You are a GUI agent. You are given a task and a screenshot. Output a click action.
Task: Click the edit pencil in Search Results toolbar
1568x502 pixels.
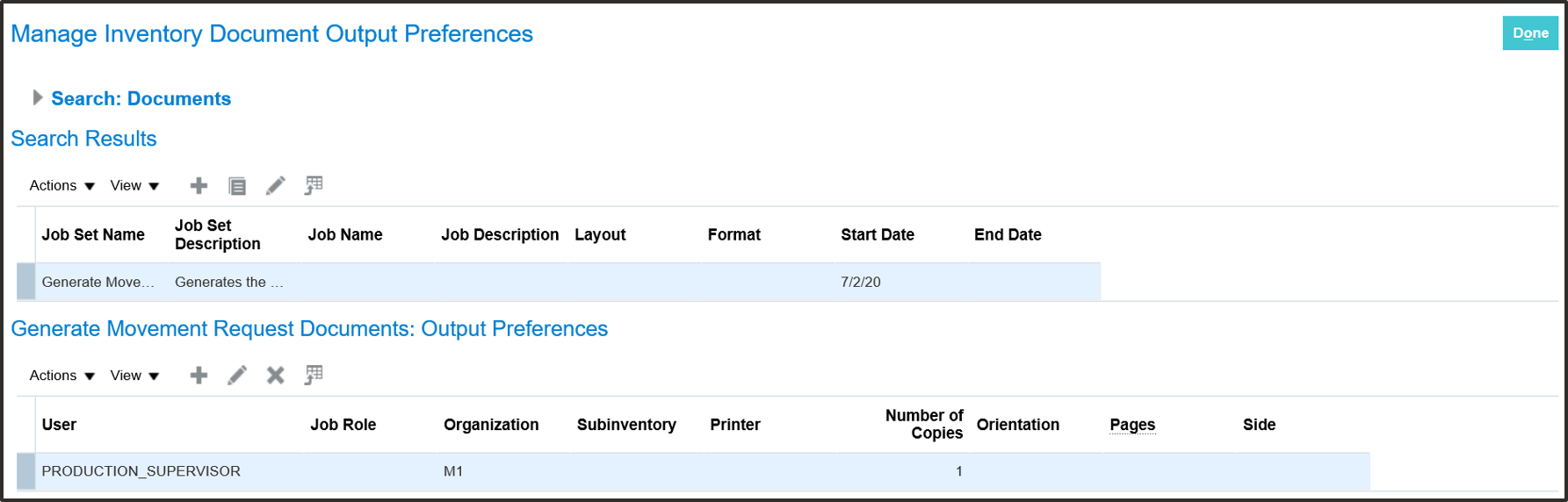(x=276, y=185)
